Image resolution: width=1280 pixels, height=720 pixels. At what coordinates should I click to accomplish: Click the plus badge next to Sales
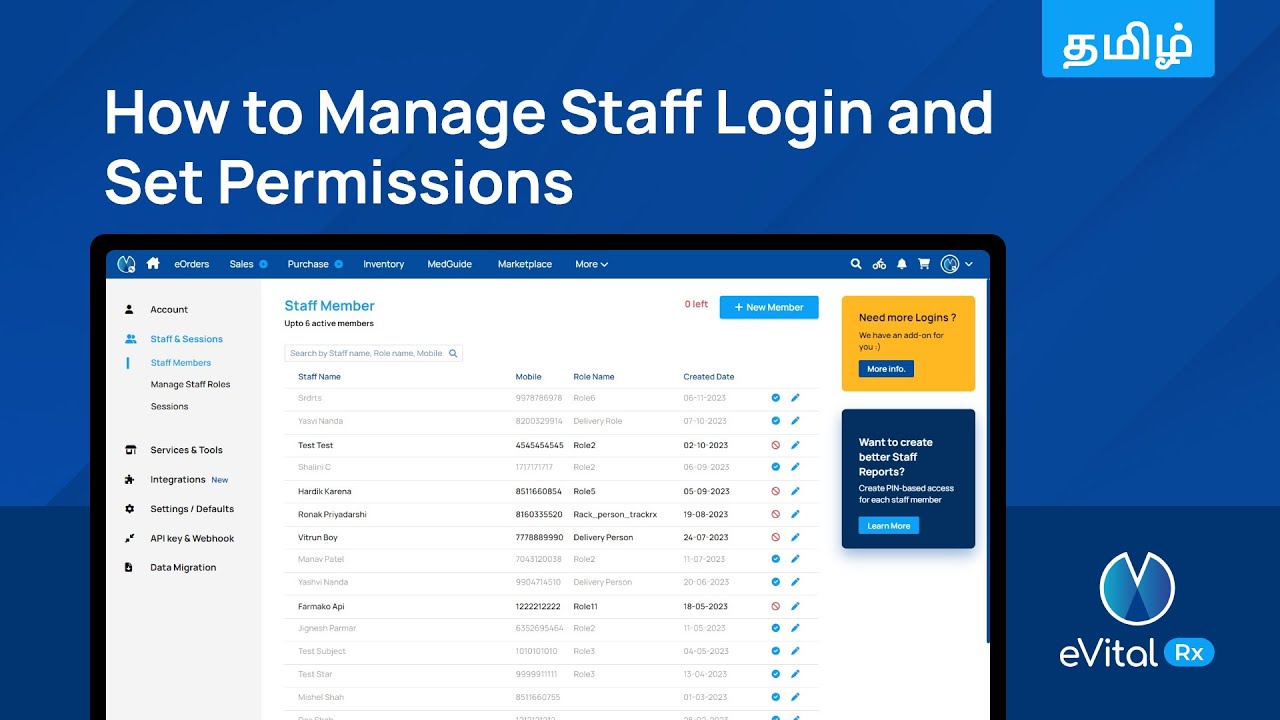pos(263,264)
